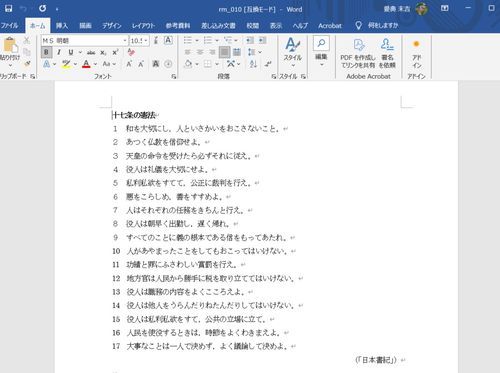
Task: Switch to the Acrobat tab
Action: [330, 26]
